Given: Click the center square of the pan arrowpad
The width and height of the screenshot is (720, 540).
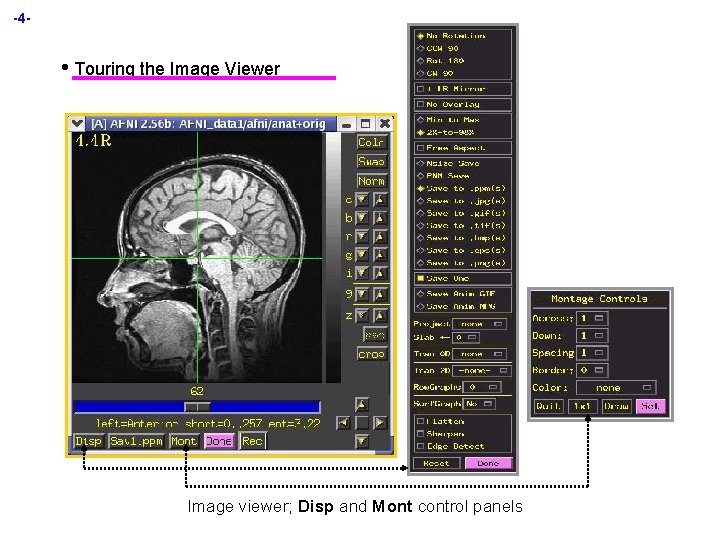Looking at the screenshot, I should [x=362, y=422].
